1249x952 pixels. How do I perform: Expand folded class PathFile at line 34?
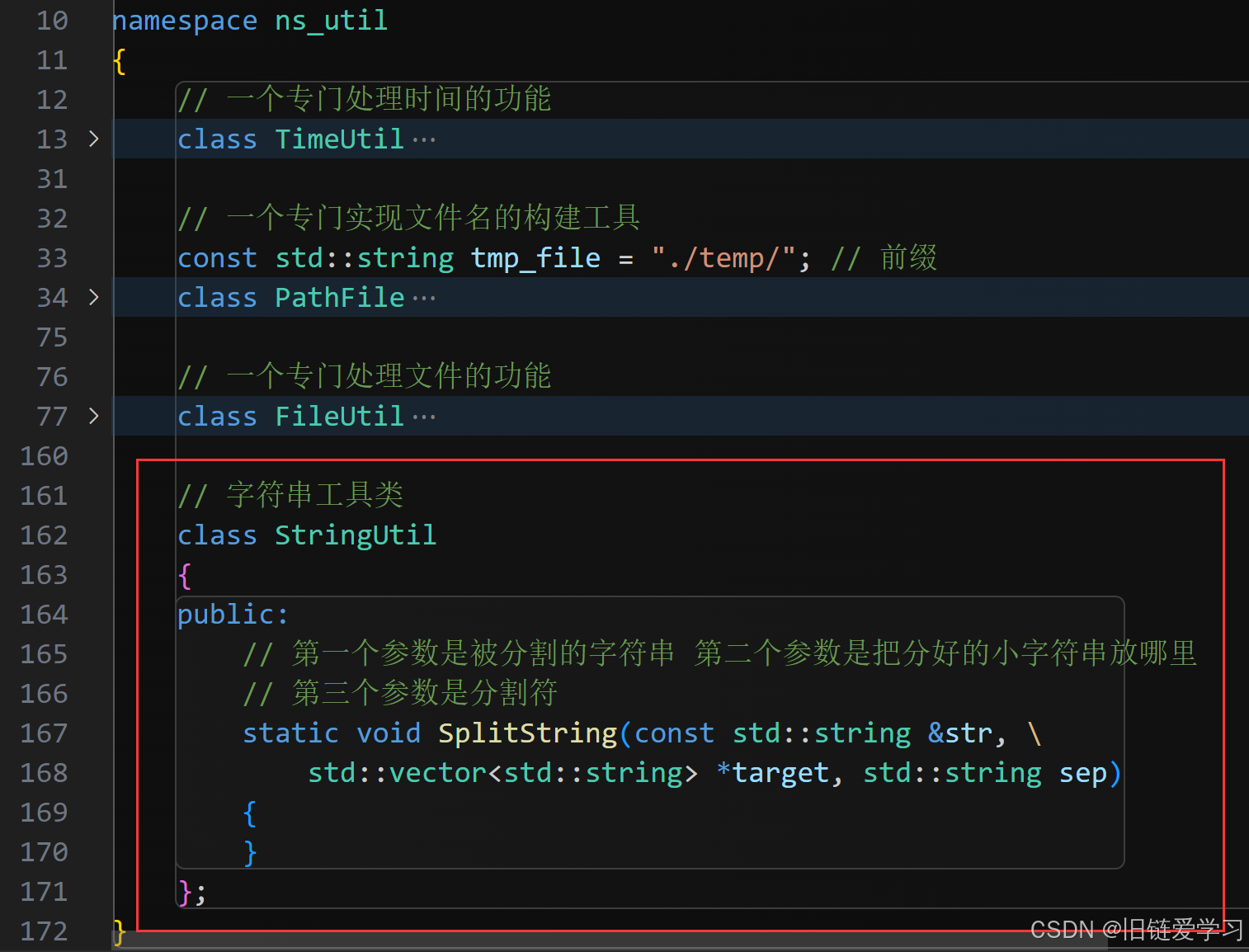93,297
